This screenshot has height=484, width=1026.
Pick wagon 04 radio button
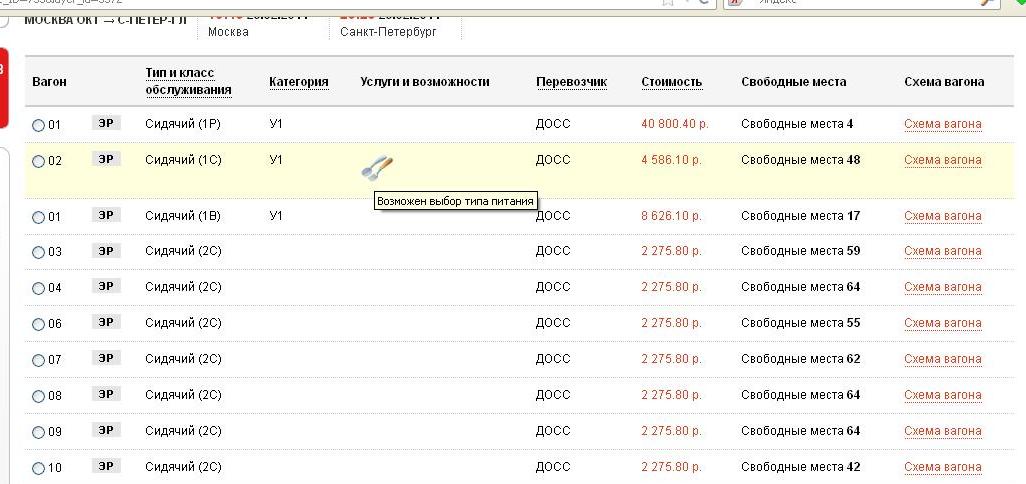[39, 288]
